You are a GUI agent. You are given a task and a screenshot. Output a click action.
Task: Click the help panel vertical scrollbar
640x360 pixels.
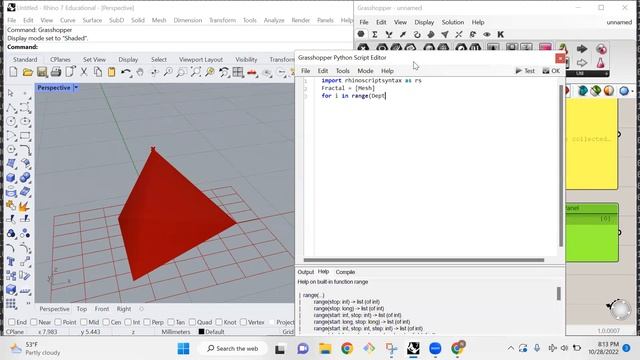(558, 293)
